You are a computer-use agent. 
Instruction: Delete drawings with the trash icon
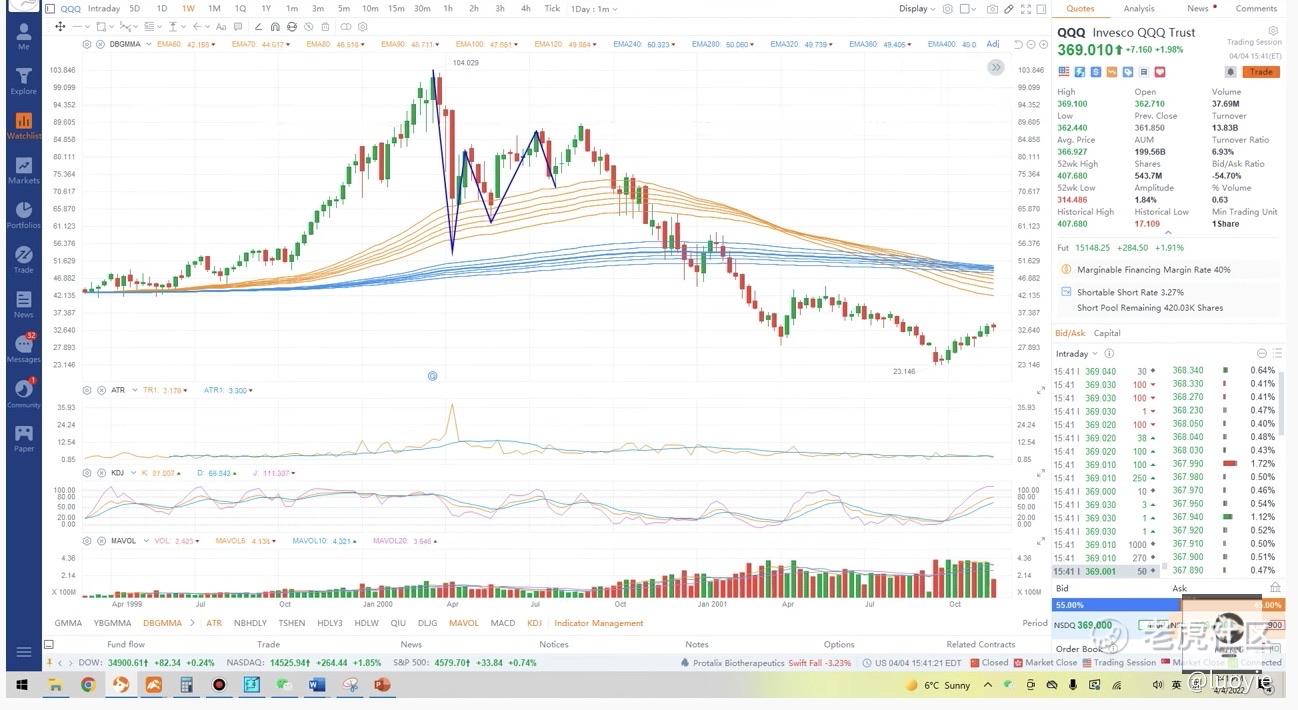click(326, 26)
